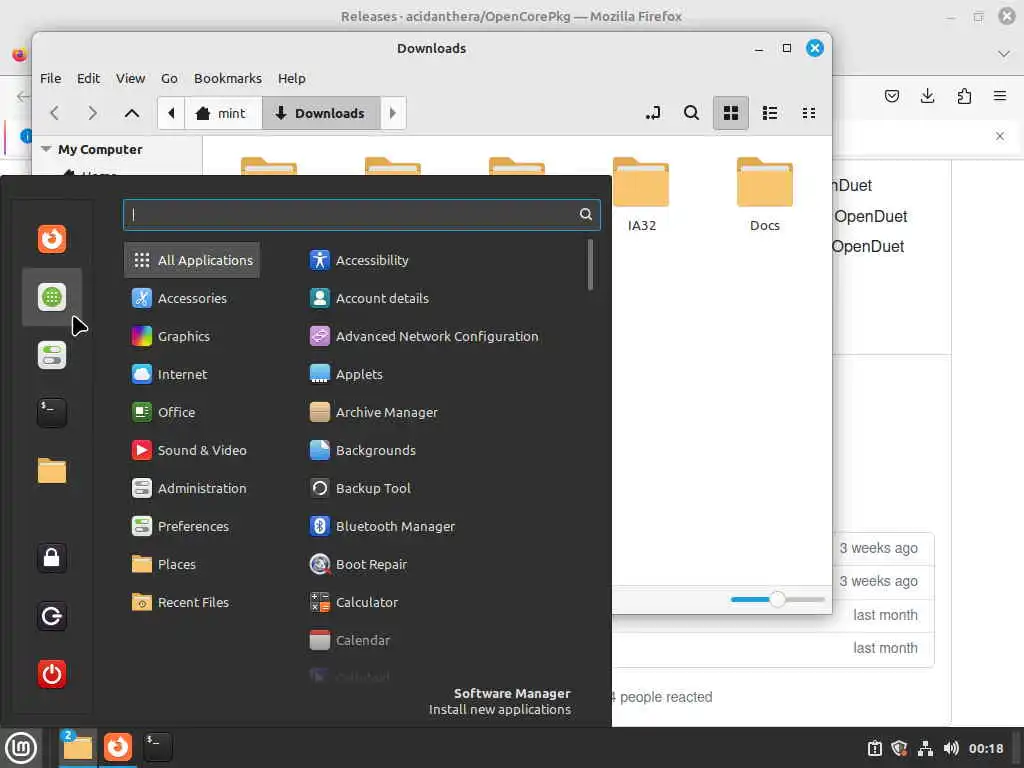Open Software Manager in the menu sidebar

[x=52, y=297]
